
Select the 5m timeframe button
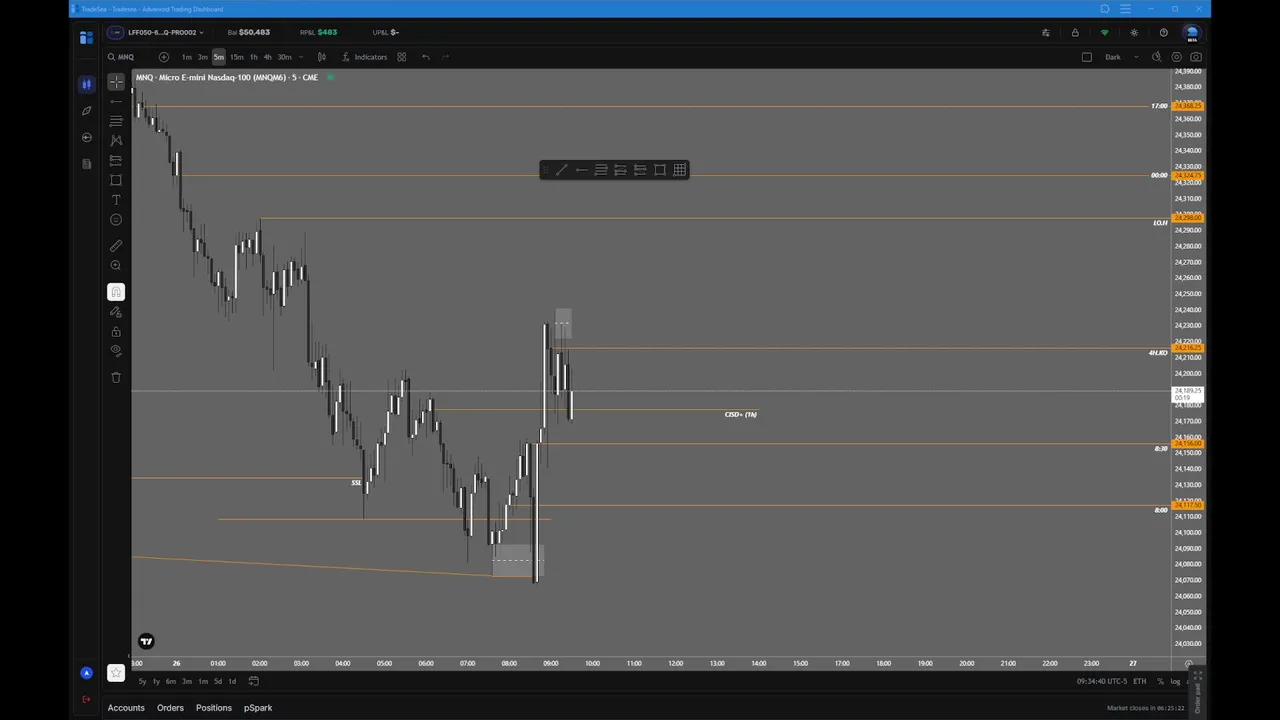click(x=218, y=57)
